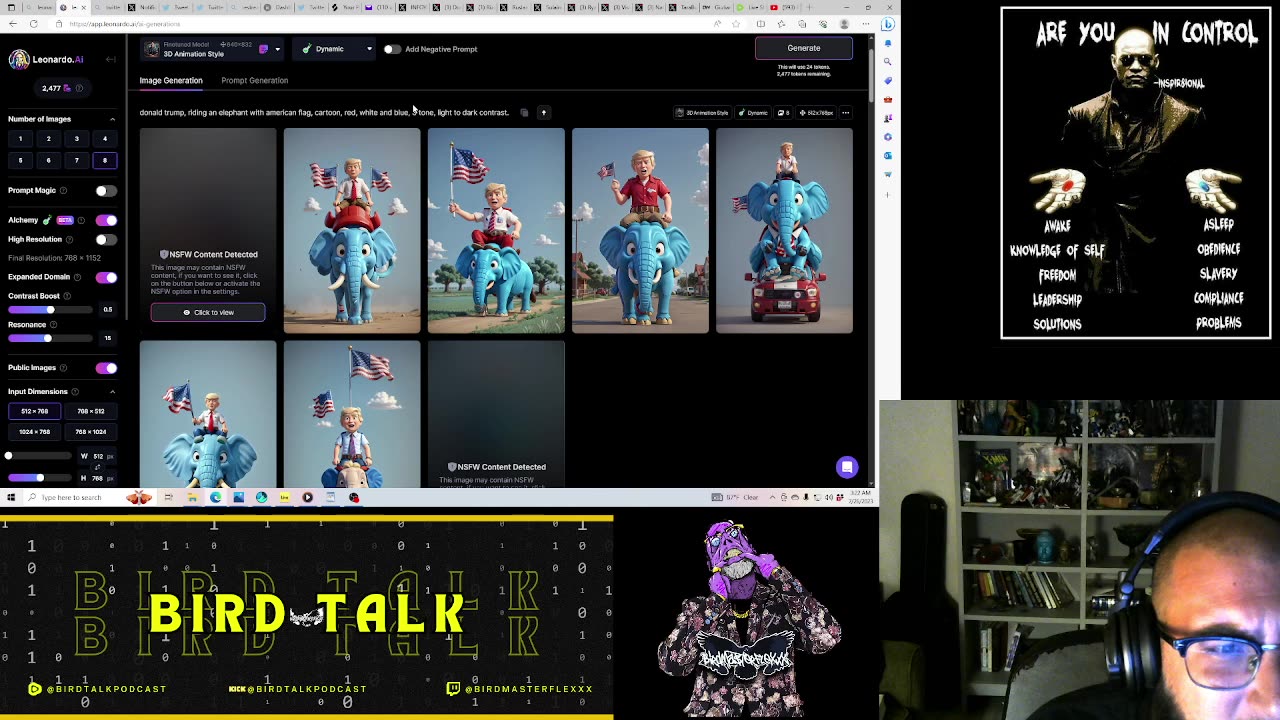Click the Leonardo.Ai logo avatar
Viewport: 1280px width, 720px height.
point(18,60)
